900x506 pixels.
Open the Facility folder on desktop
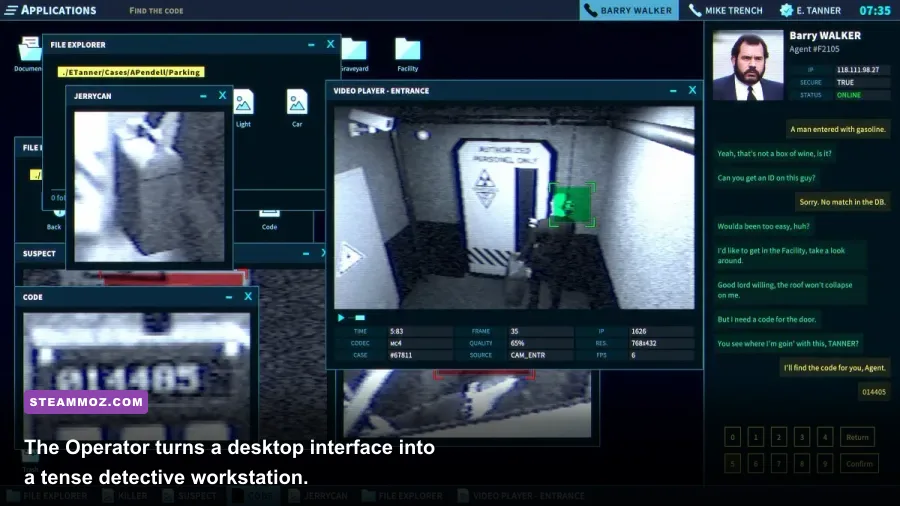(408, 55)
